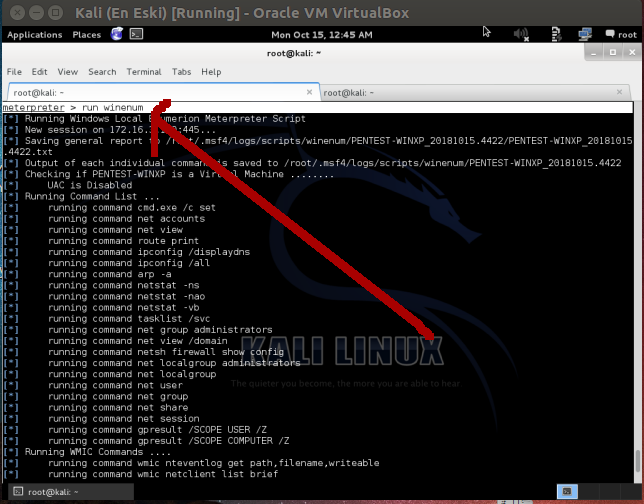Screen dimensions: 644x504
Task: Open the root user menu
Action: [621, 35]
